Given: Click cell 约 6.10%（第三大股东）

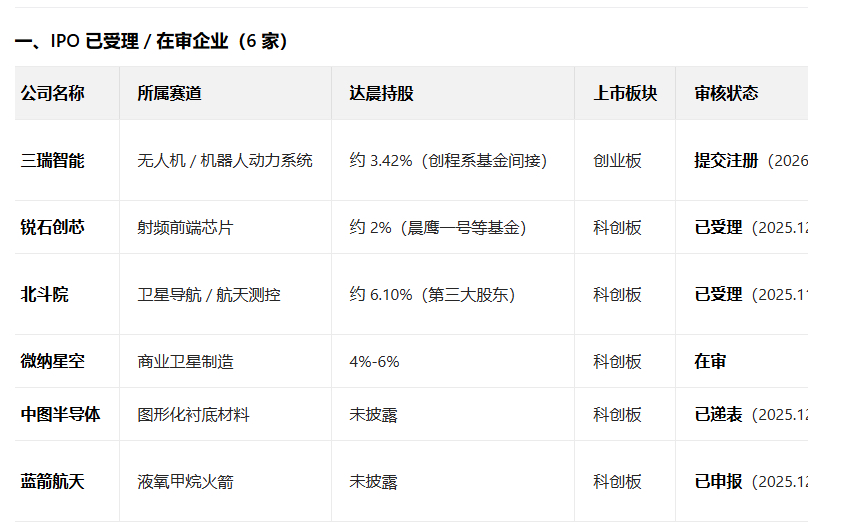Looking at the screenshot, I should point(432,294).
